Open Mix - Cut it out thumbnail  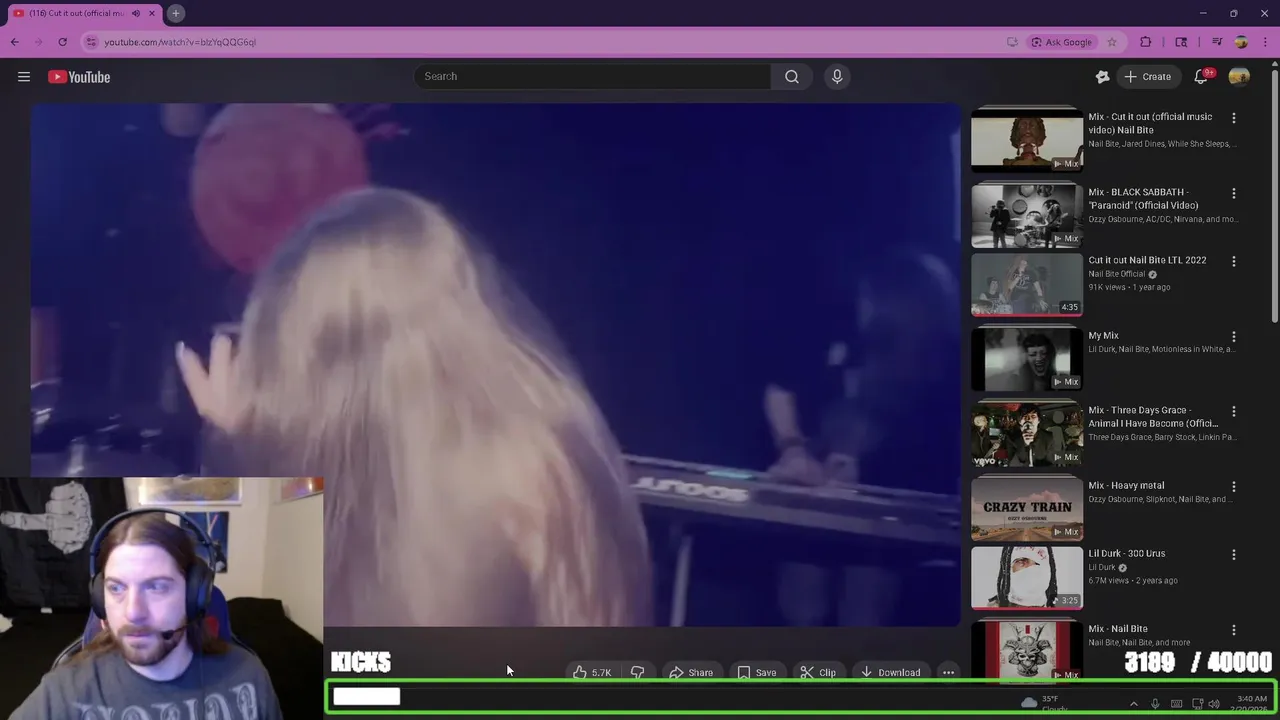1027,140
